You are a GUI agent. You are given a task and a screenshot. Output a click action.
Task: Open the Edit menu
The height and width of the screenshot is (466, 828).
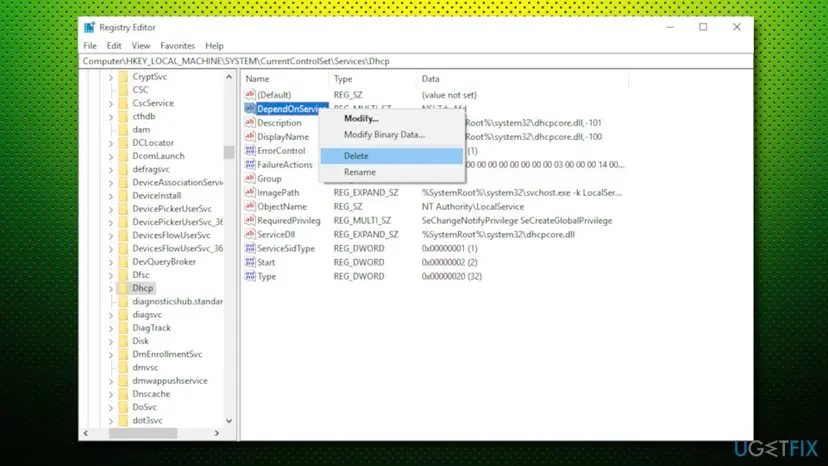114,46
